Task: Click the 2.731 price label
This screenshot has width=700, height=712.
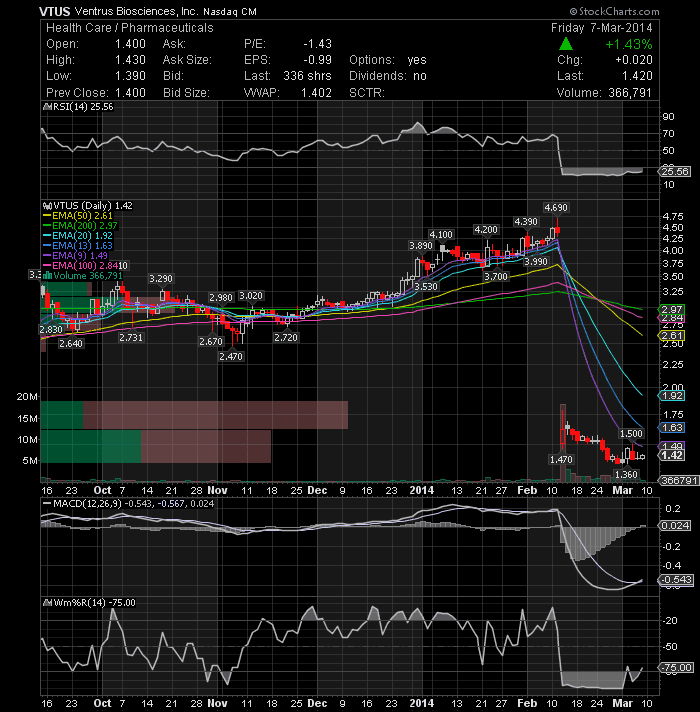Action: 131,337
